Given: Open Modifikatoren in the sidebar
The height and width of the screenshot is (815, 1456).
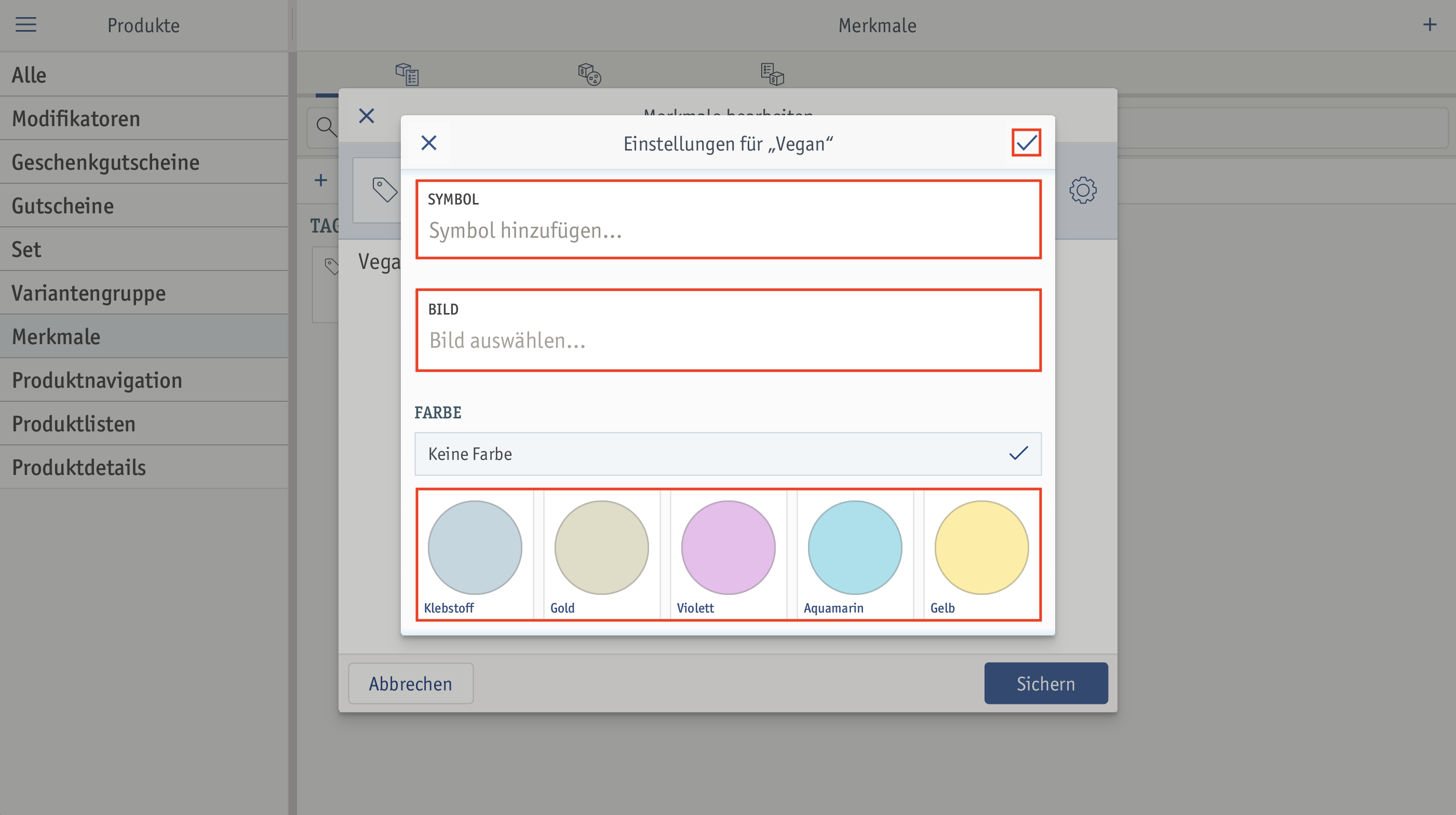Looking at the screenshot, I should (144, 119).
